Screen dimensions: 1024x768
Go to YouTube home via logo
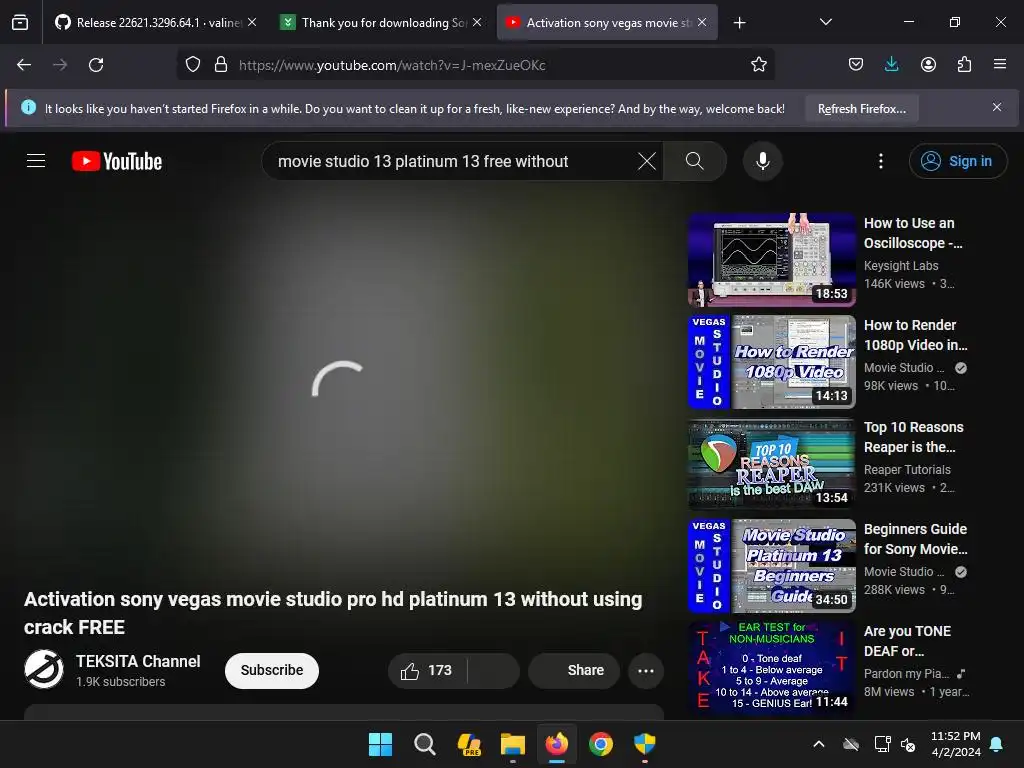point(117,161)
